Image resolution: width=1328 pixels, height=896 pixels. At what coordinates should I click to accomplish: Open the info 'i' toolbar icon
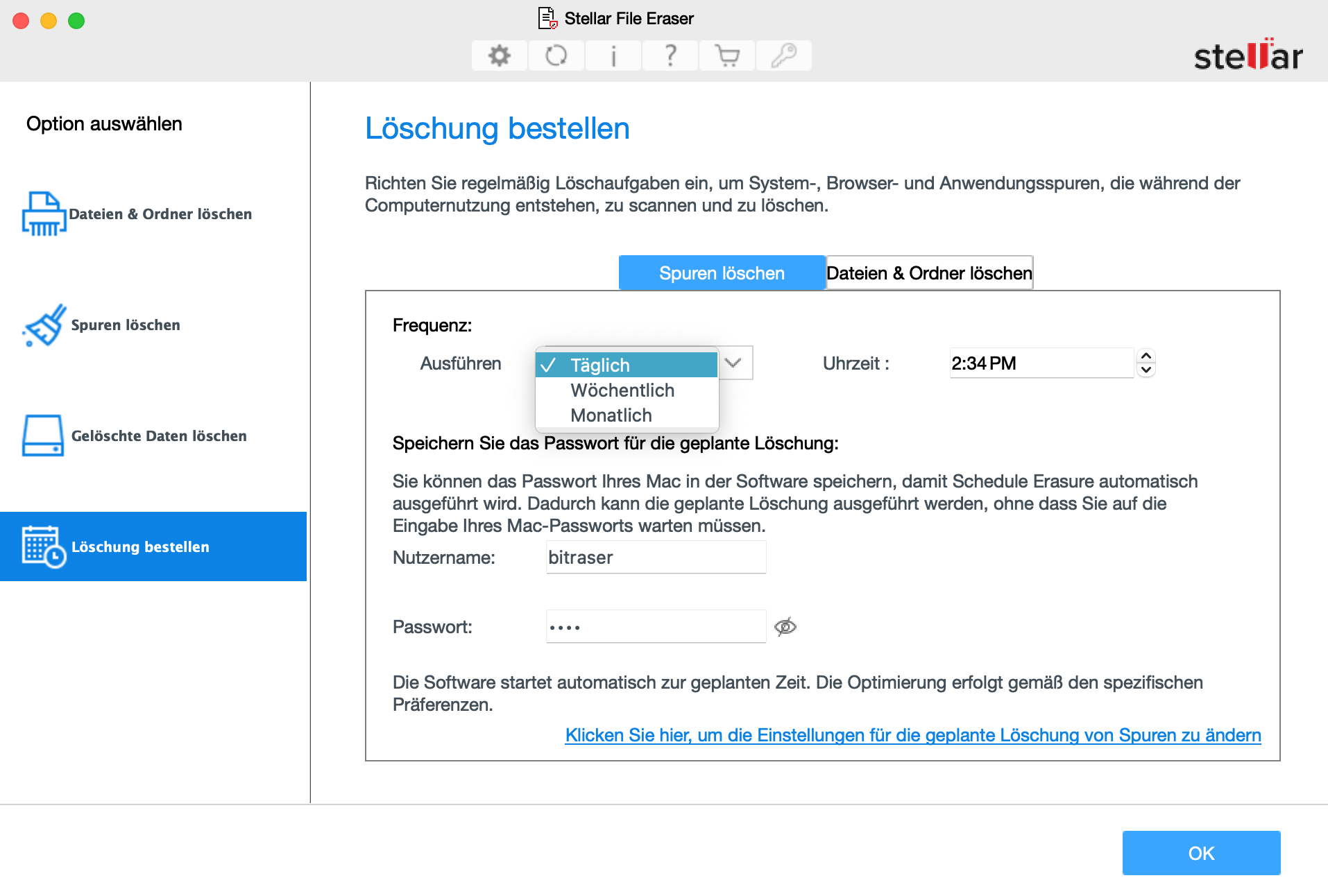pyautogui.click(x=613, y=55)
